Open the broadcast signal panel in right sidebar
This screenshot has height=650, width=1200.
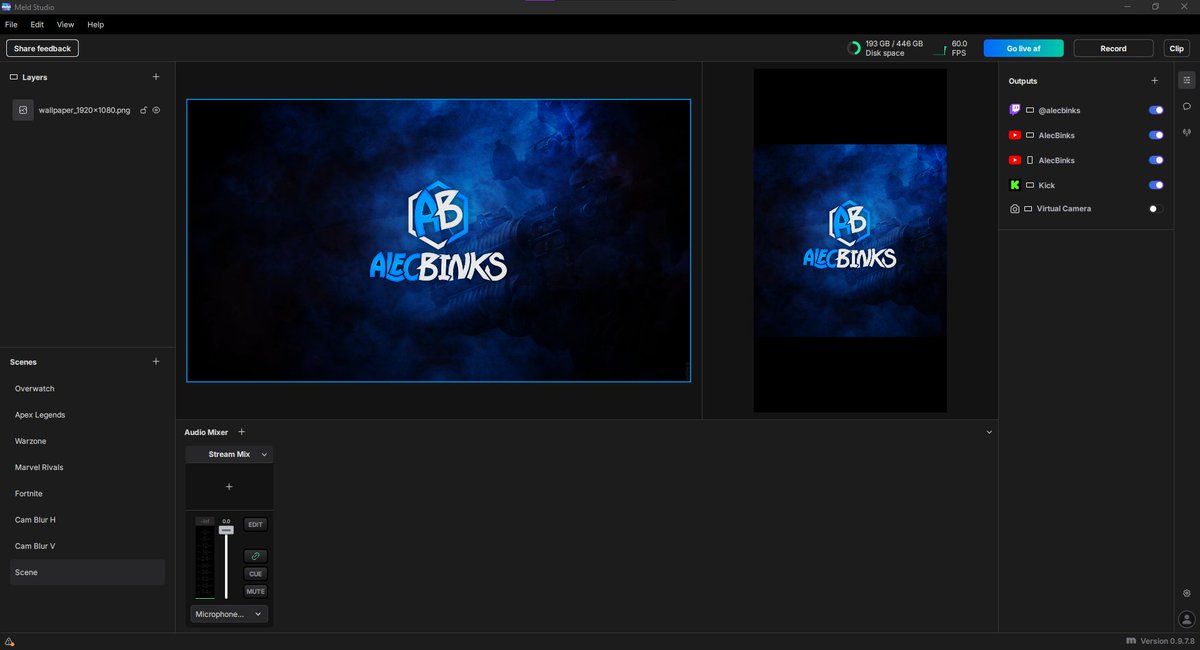pyautogui.click(x=1187, y=132)
